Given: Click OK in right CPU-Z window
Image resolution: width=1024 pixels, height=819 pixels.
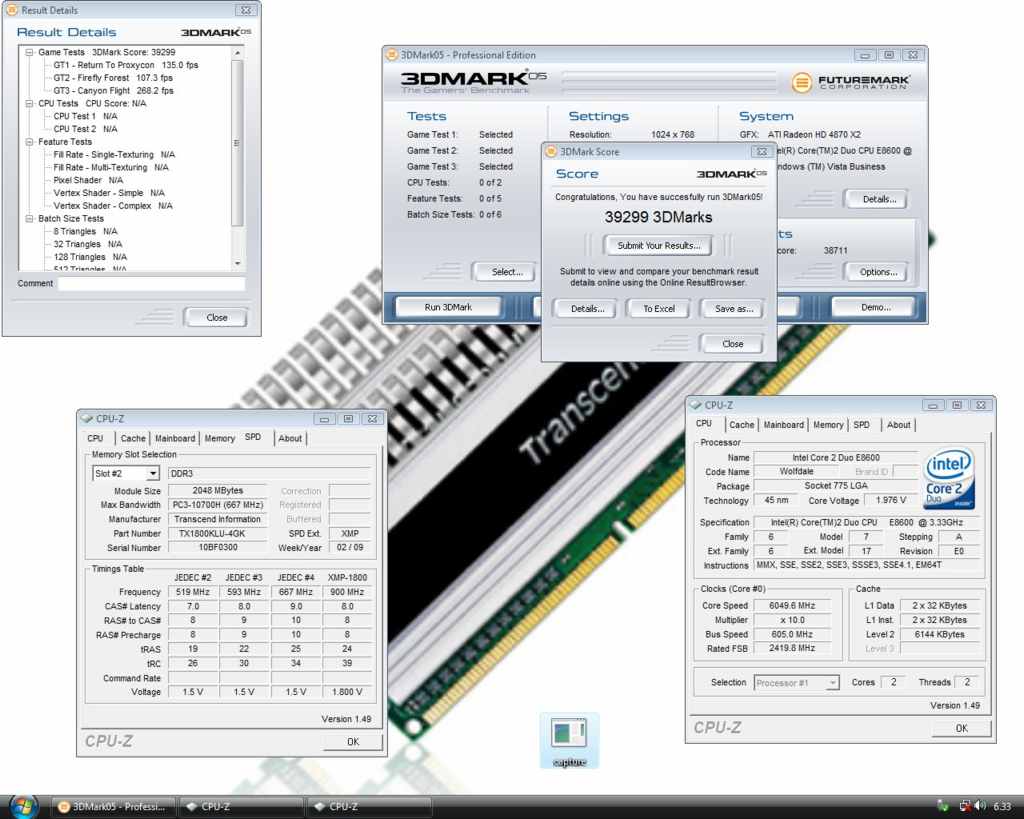Looking at the screenshot, I should click(x=961, y=728).
